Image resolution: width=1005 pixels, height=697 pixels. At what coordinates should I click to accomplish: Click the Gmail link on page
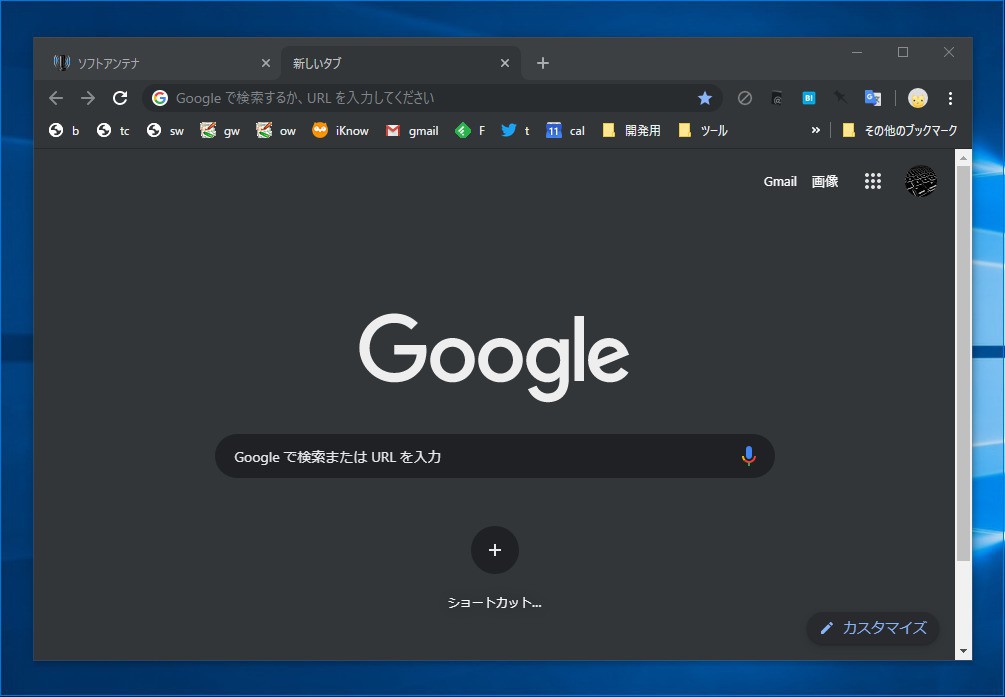[780, 181]
